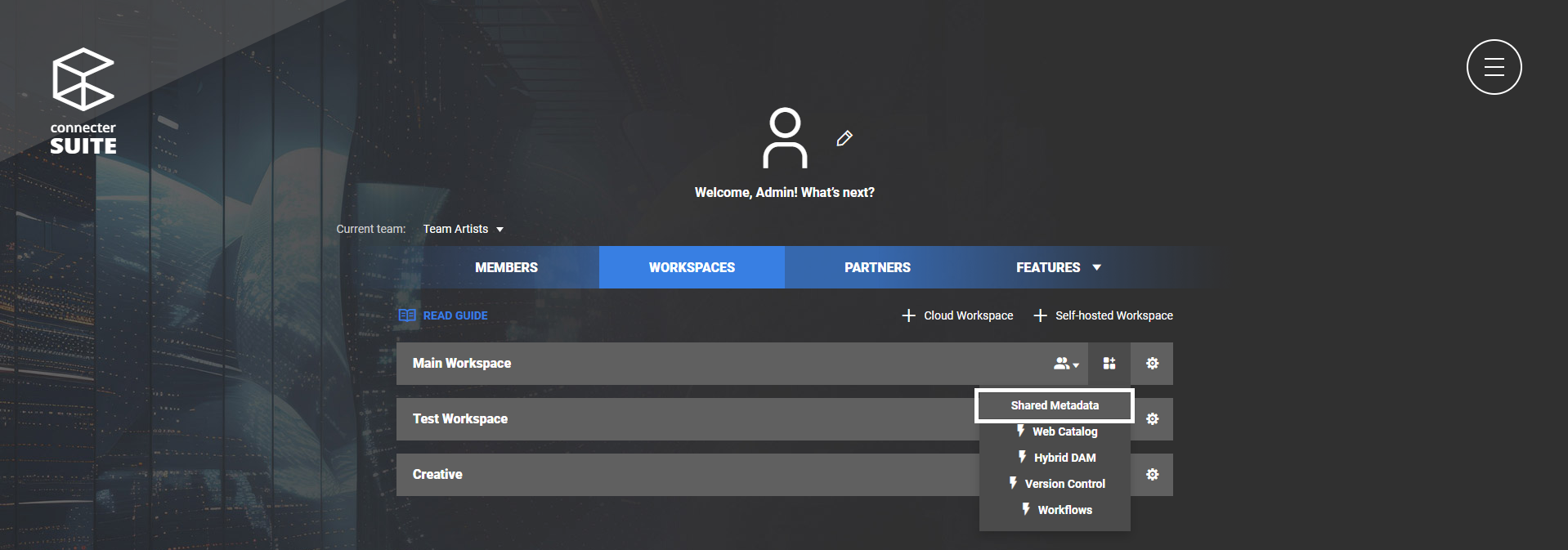Open Main Workspace members icon dropdown
The image size is (1568, 550).
[1066, 364]
